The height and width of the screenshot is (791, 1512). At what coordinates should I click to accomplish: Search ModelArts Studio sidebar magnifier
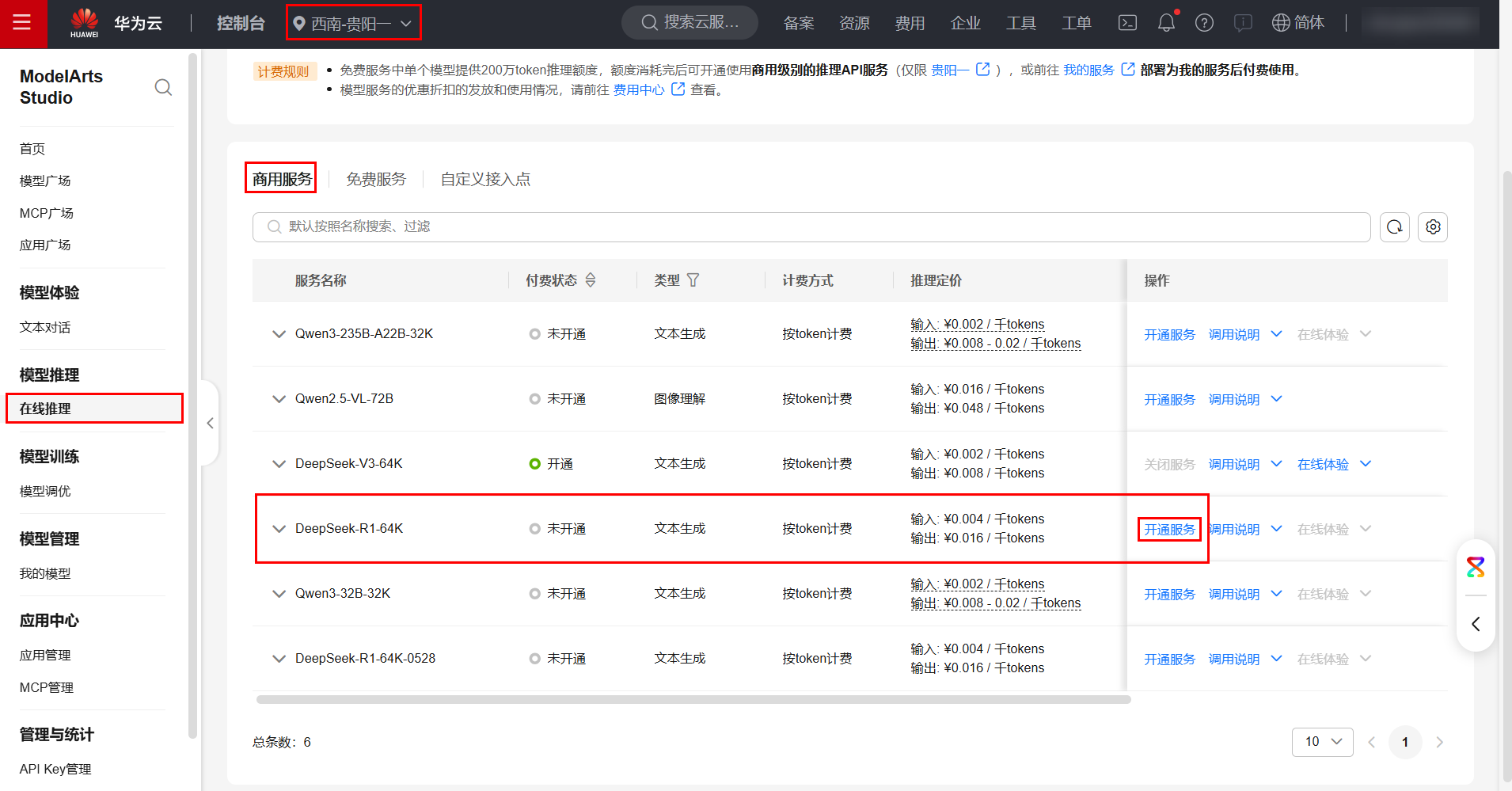pos(163,87)
